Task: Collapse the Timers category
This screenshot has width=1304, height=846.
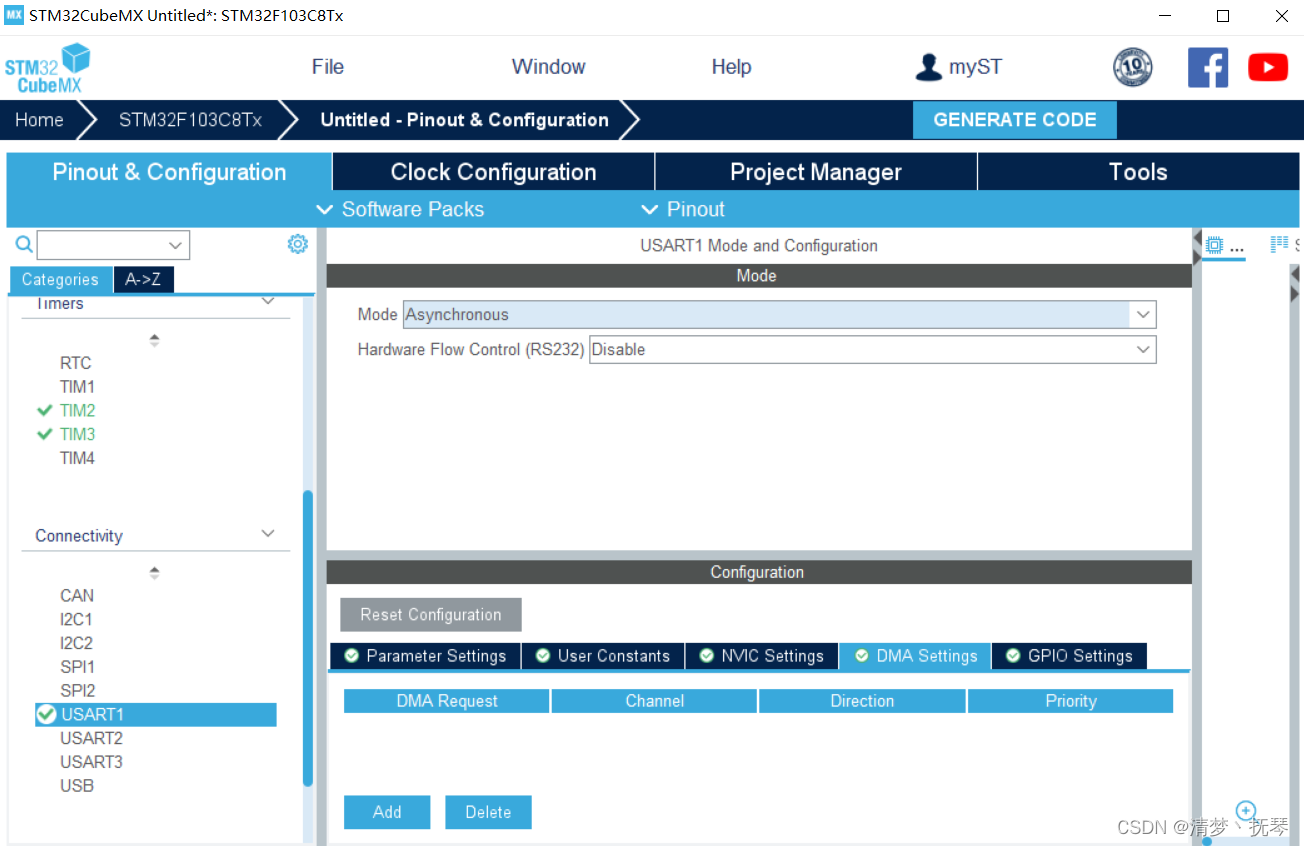Action: pos(268,301)
